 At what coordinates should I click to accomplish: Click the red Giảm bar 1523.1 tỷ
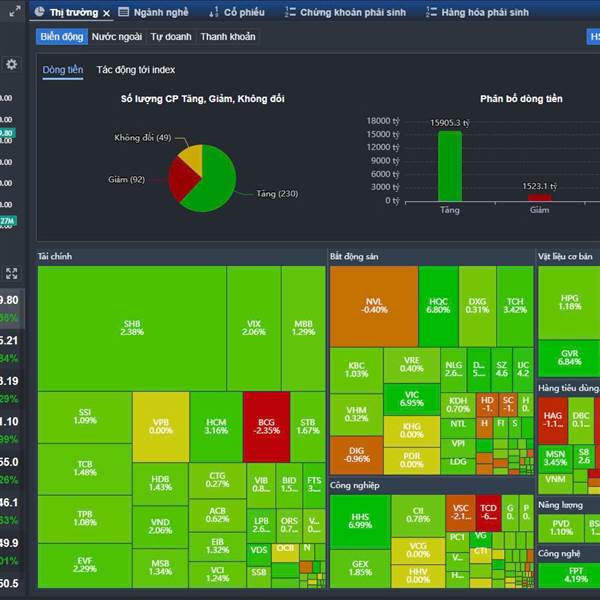click(x=539, y=198)
